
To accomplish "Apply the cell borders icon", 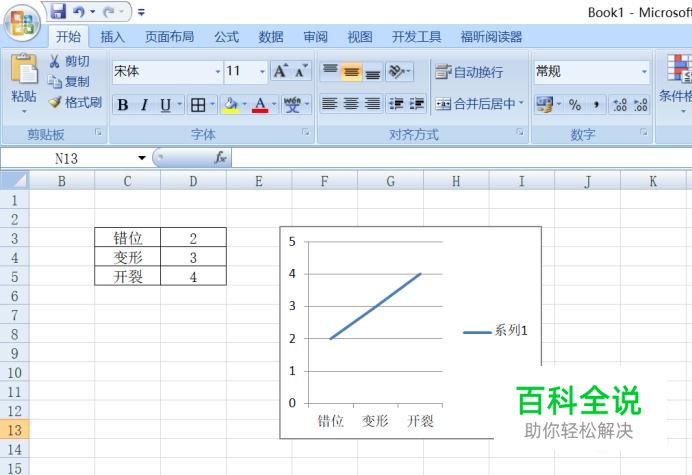I will (x=198, y=105).
